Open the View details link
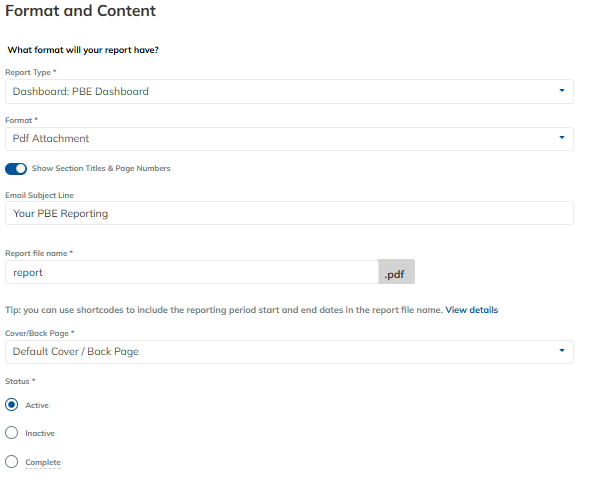This screenshot has width=592, height=478. [x=472, y=310]
